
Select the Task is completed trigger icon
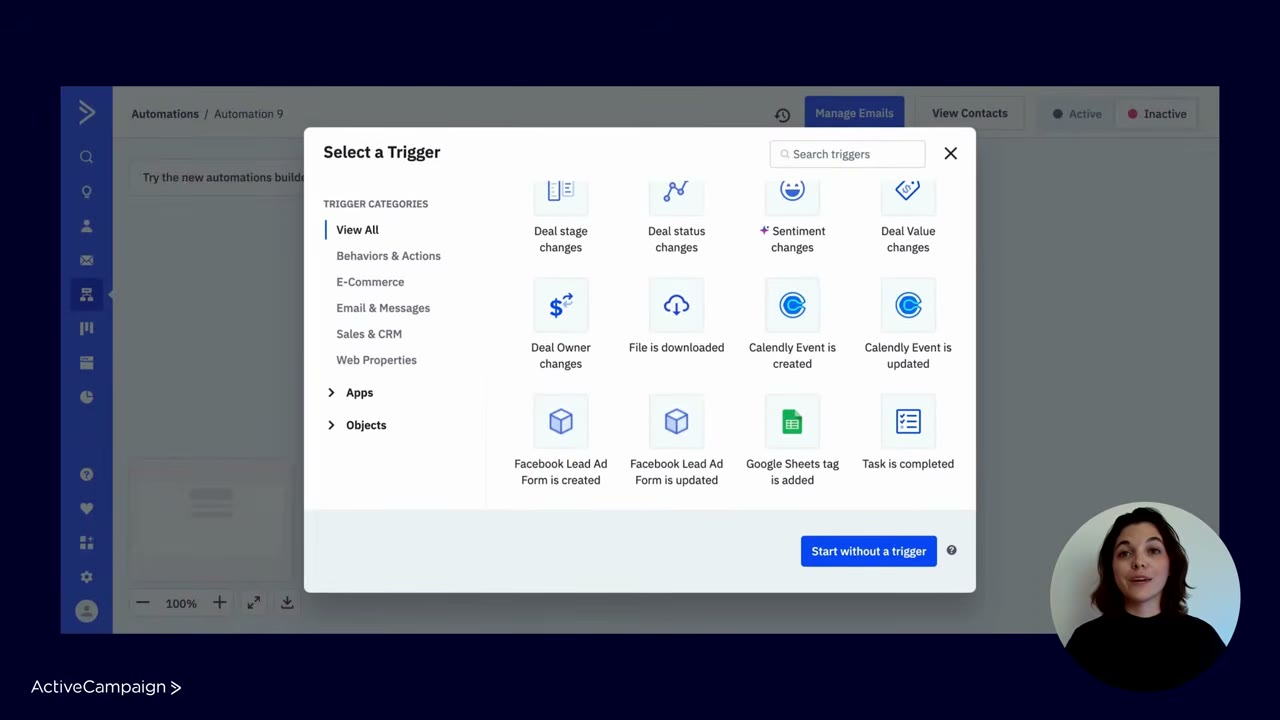coord(908,422)
